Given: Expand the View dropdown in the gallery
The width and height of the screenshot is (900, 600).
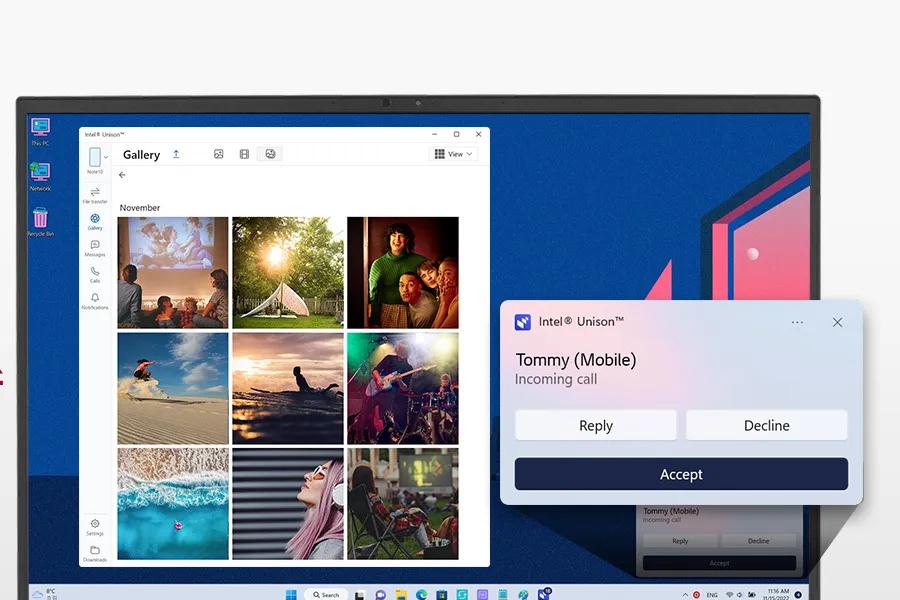Looking at the screenshot, I should click(x=454, y=154).
